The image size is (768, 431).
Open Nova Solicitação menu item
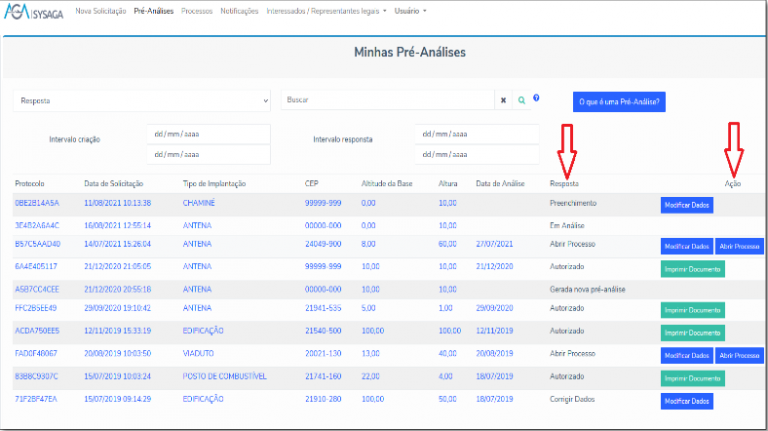pos(100,11)
